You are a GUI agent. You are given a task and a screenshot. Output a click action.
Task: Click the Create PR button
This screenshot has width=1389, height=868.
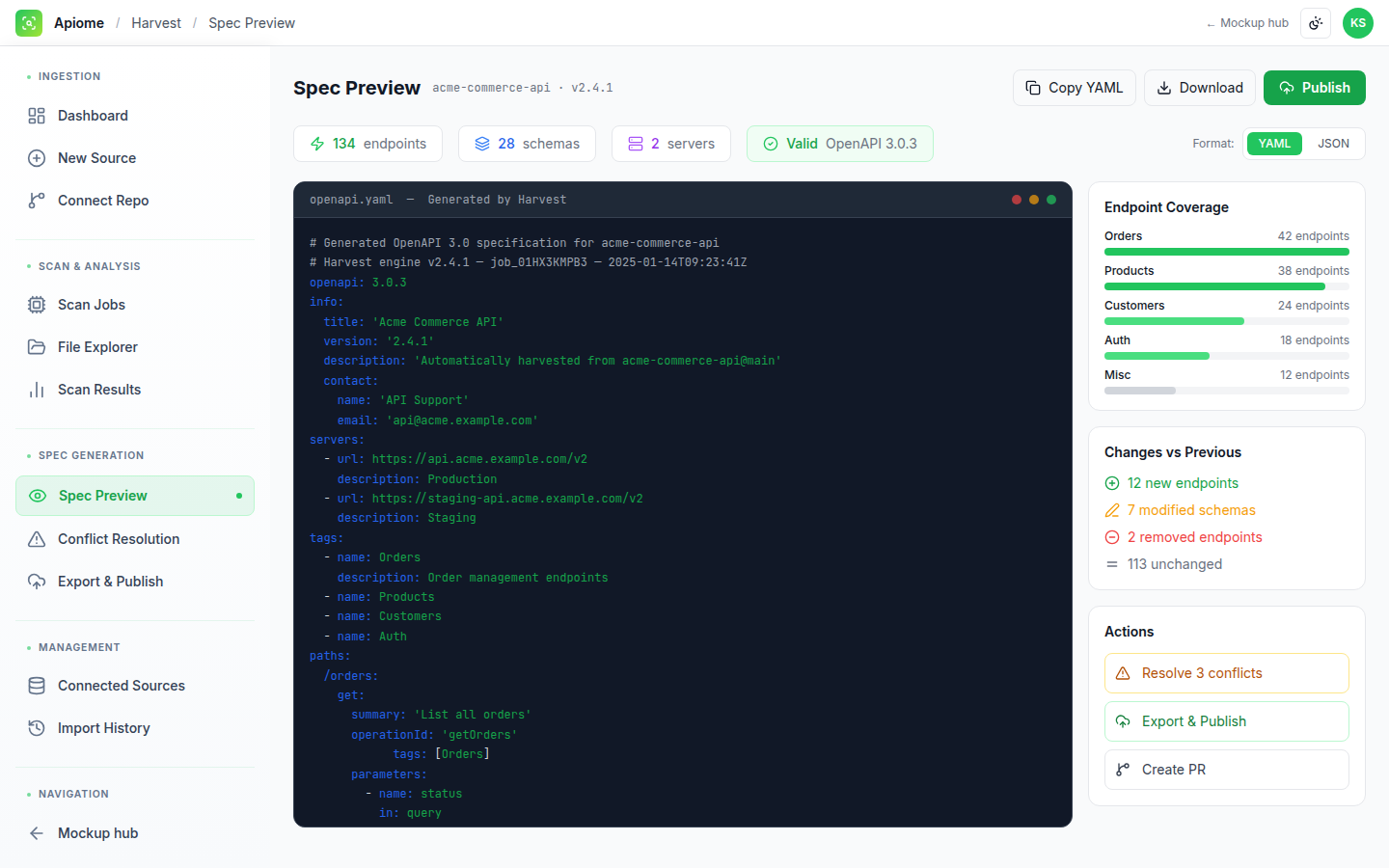(x=1227, y=770)
